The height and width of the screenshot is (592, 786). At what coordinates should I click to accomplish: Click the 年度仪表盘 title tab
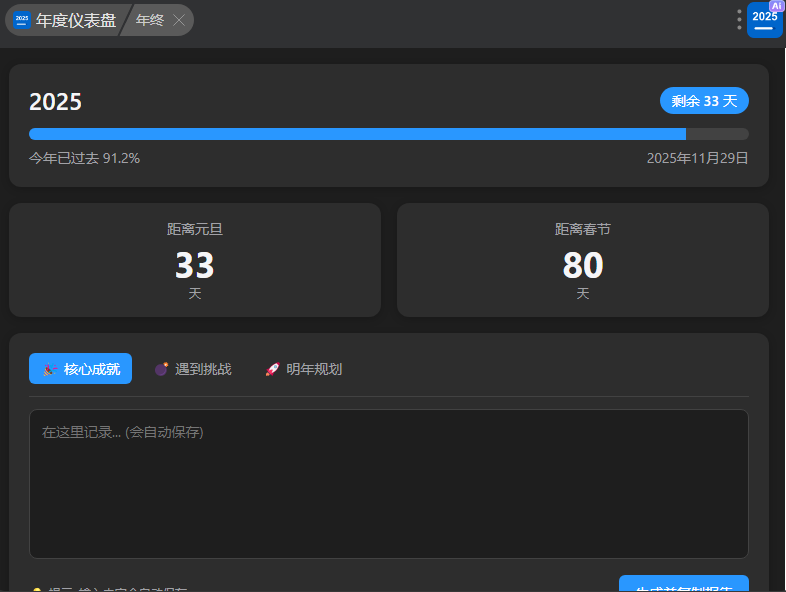click(x=76, y=20)
